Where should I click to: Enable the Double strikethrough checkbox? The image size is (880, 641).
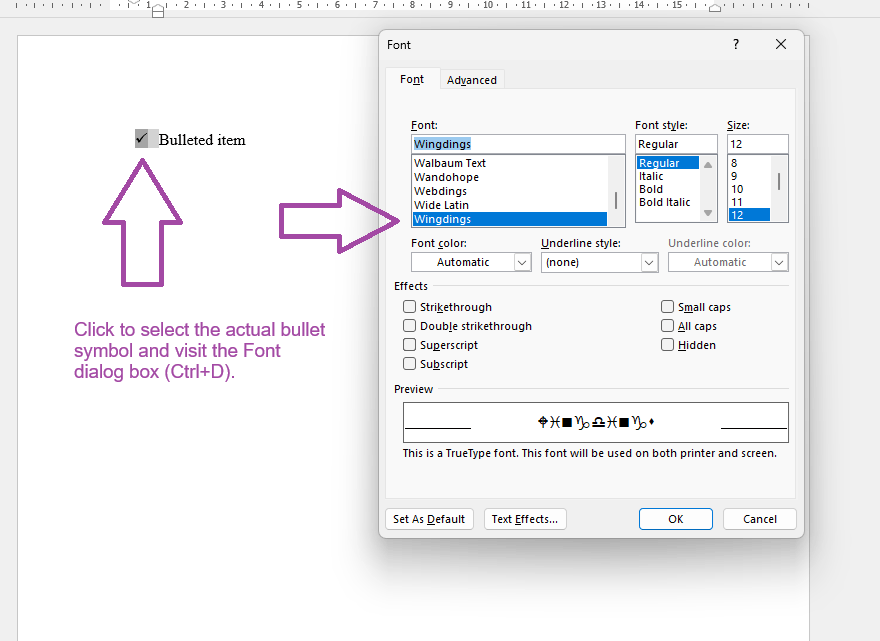[409, 326]
